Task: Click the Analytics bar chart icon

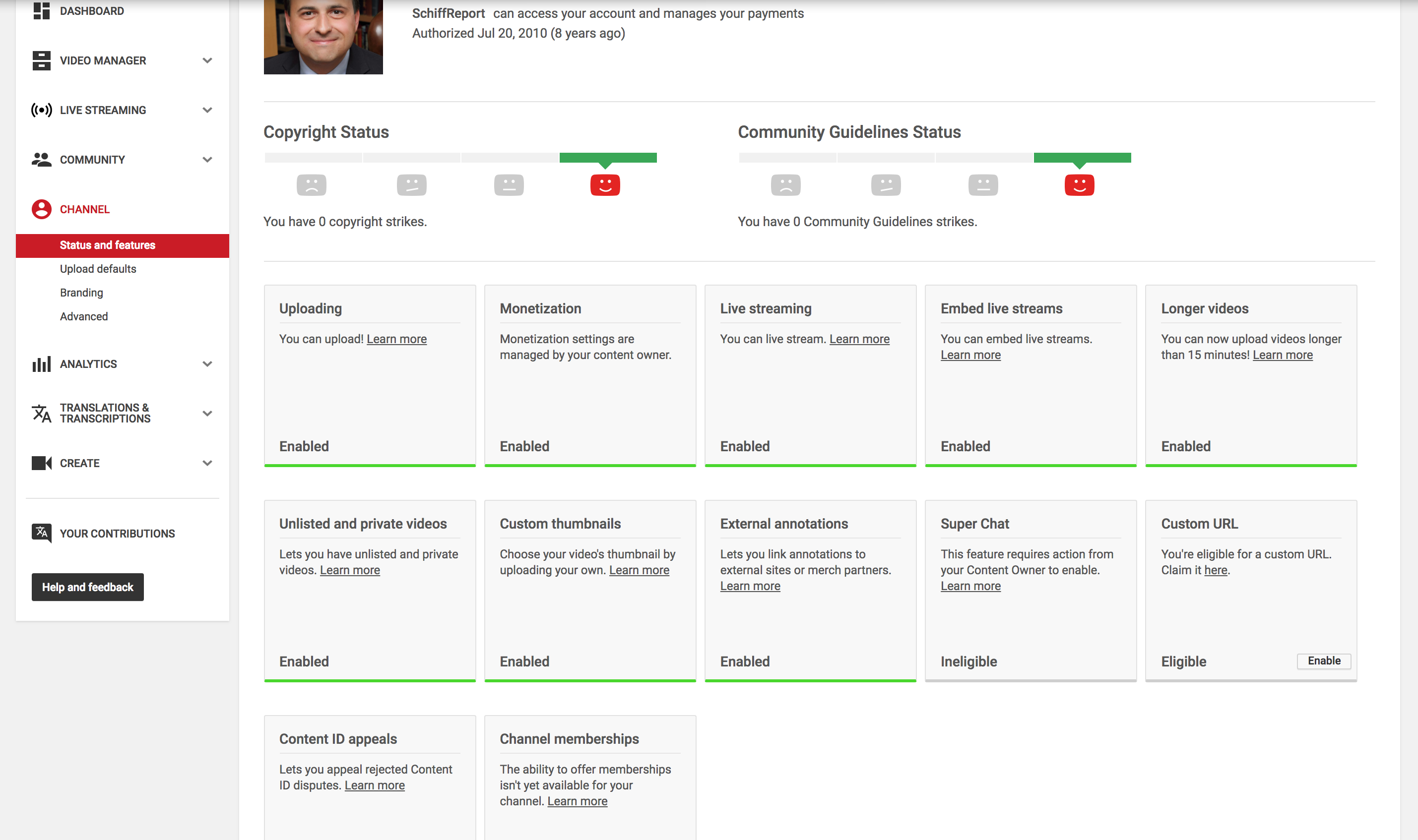Action: point(41,364)
